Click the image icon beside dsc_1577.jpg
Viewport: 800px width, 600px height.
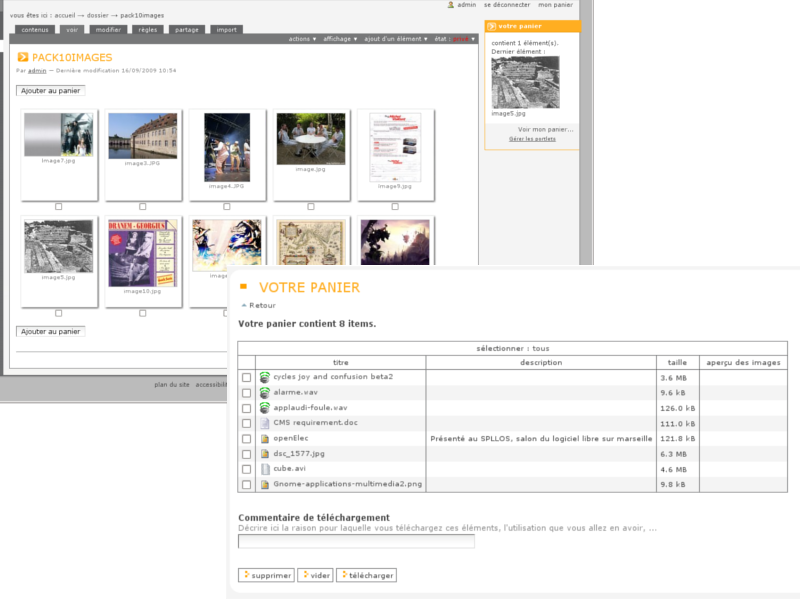(x=265, y=454)
